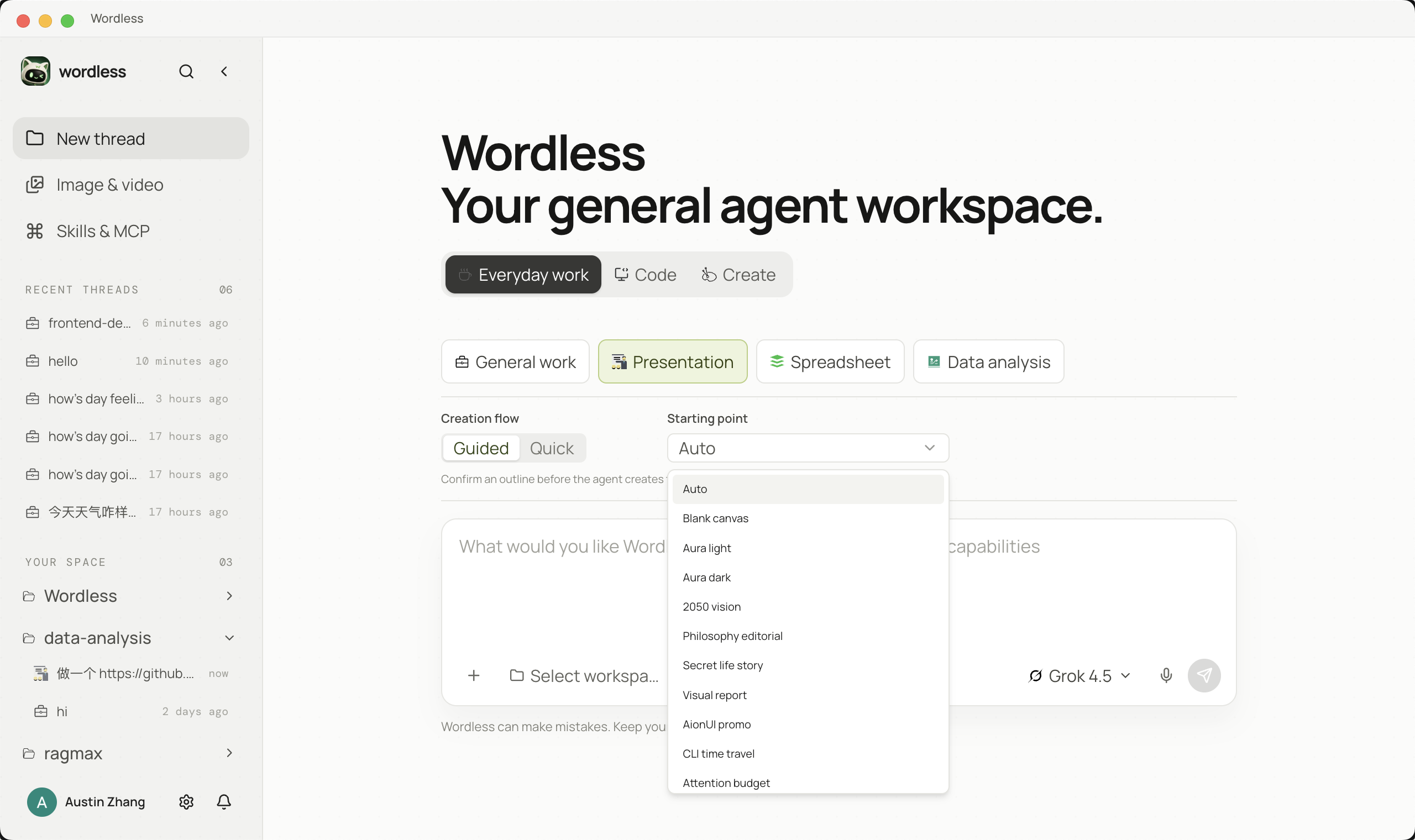This screenshot has height=840, width=1415.
Task: Select Auto in the starting point list
Action: click(808, 489)
